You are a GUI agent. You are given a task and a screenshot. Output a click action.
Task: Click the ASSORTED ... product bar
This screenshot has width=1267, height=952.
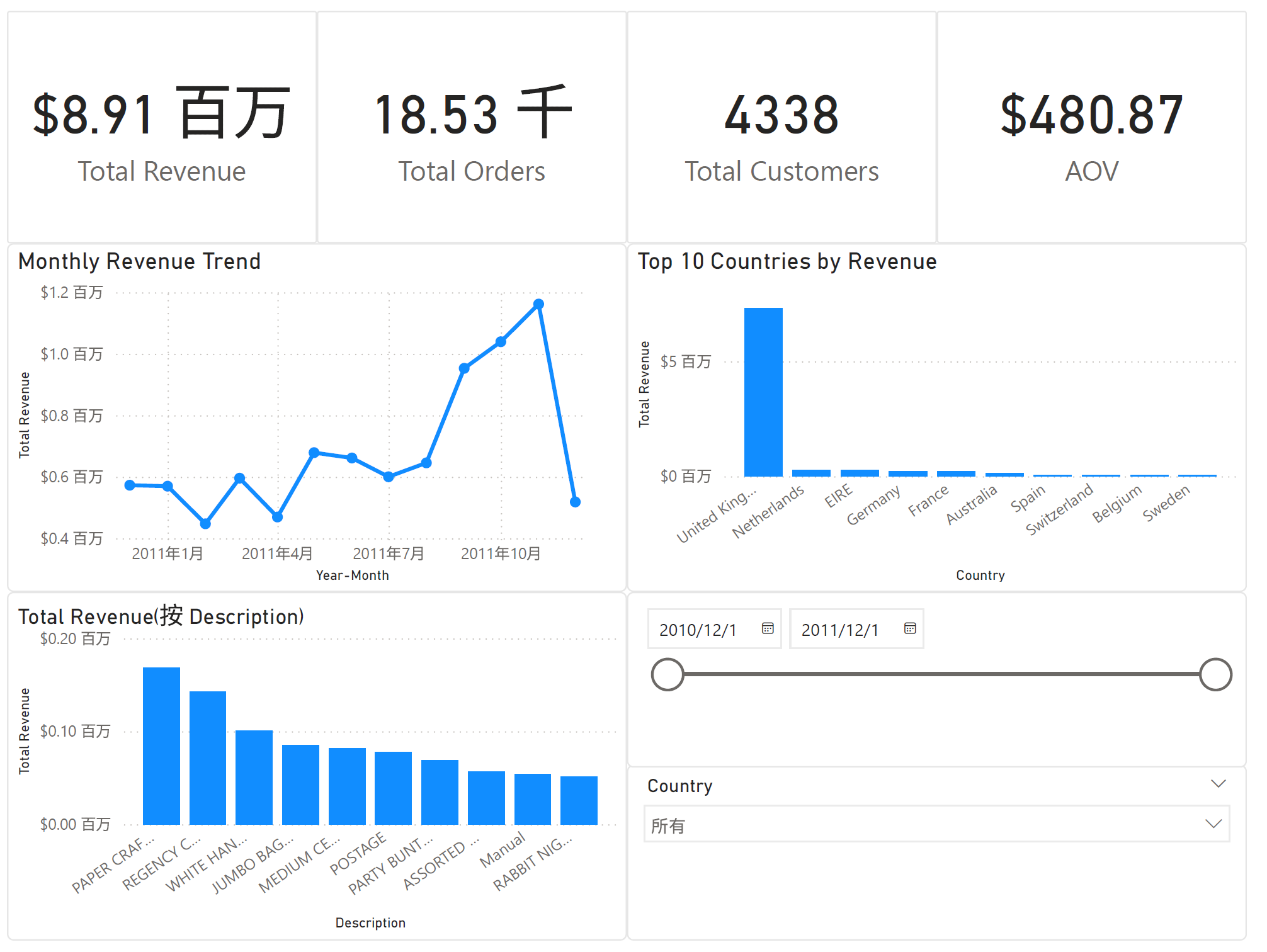coord(486,798)
